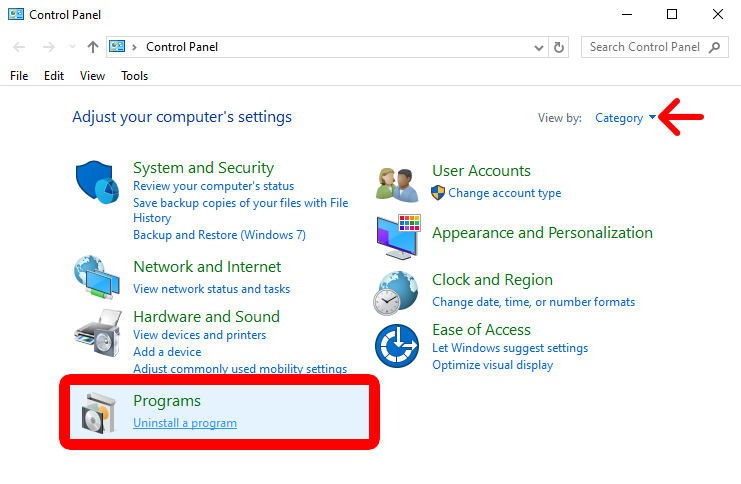
Task: Open the File menu
Action: (x=19, y=76)
